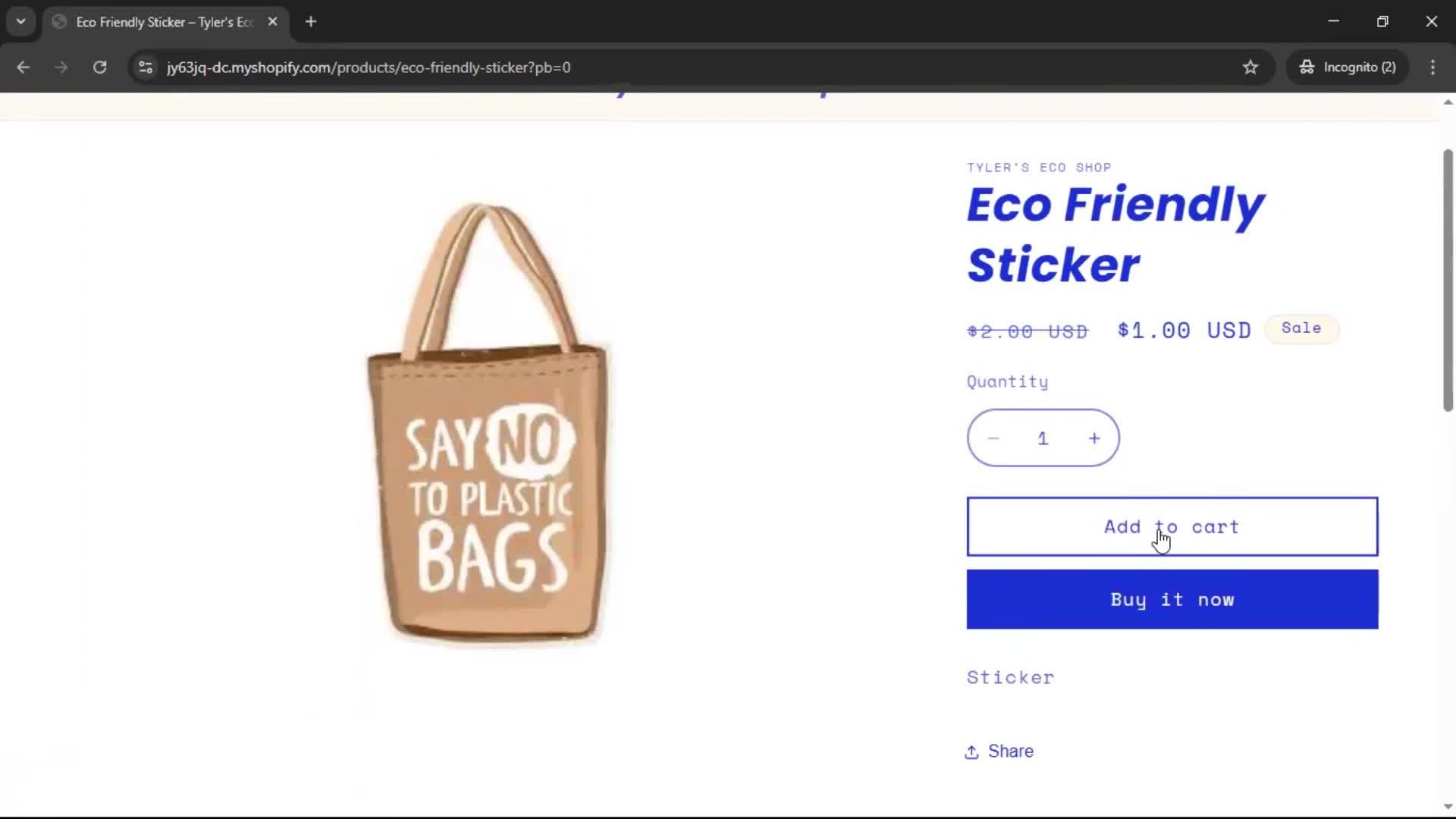Click the address bar URL
The image size is (1456, 819).
pos(369,67)
